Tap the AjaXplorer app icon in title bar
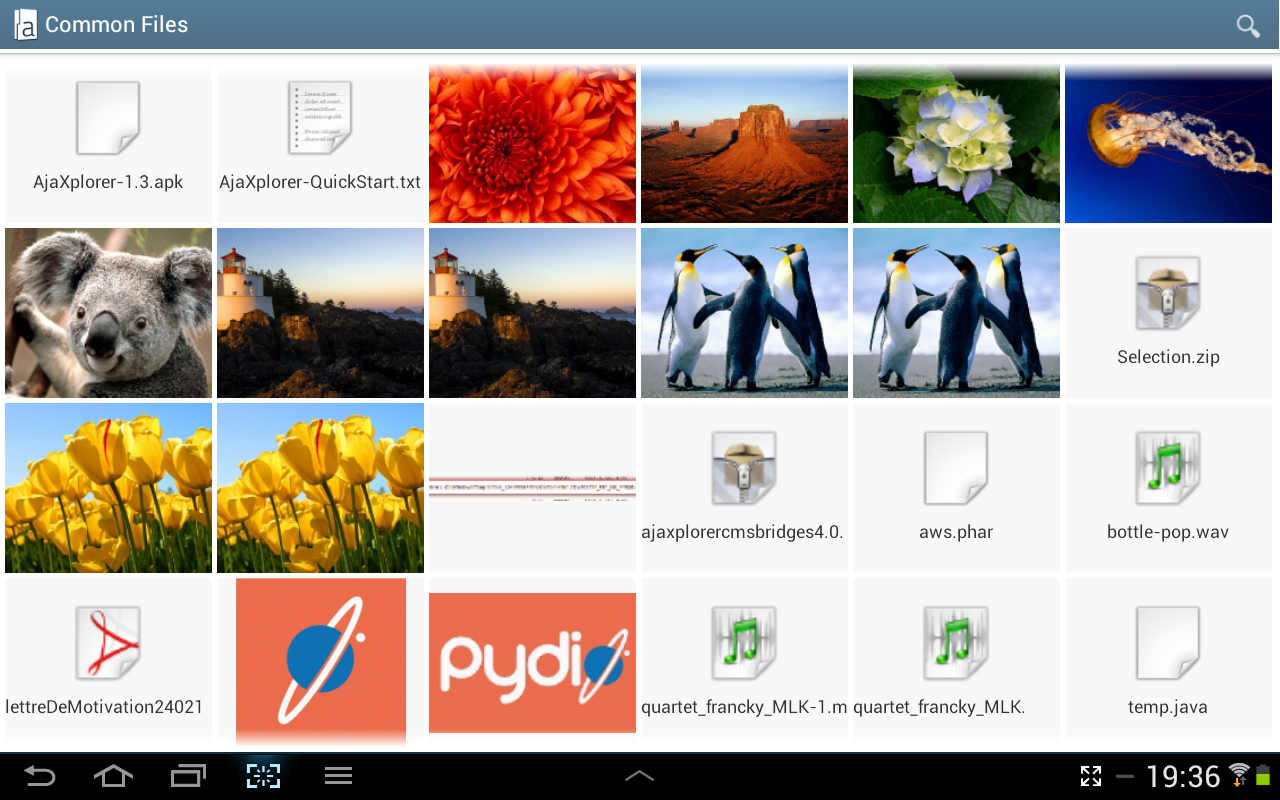This screenshot has height=800, width=1280. 24,24
